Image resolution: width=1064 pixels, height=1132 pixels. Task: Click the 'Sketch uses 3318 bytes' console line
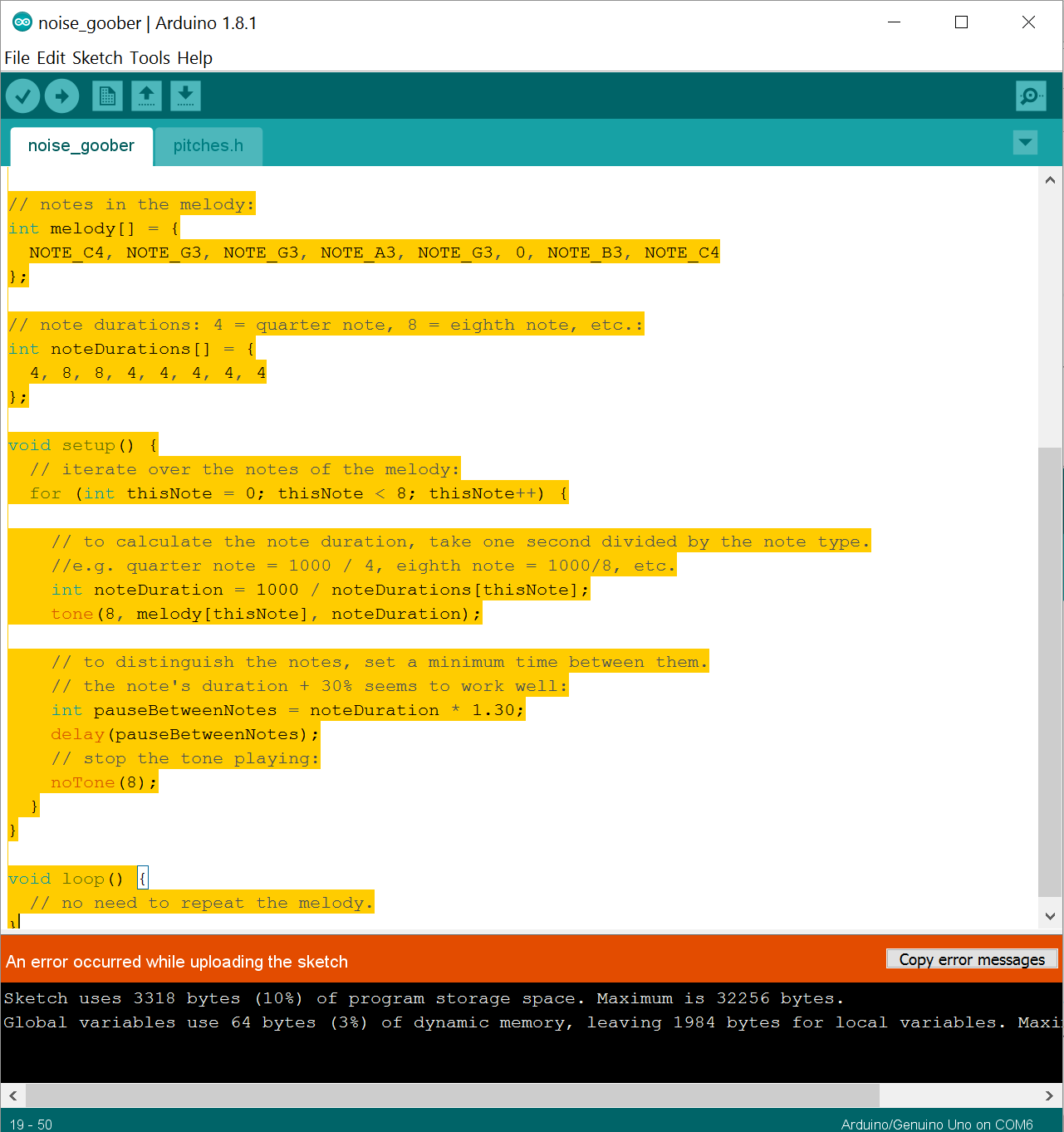[424, 998]
